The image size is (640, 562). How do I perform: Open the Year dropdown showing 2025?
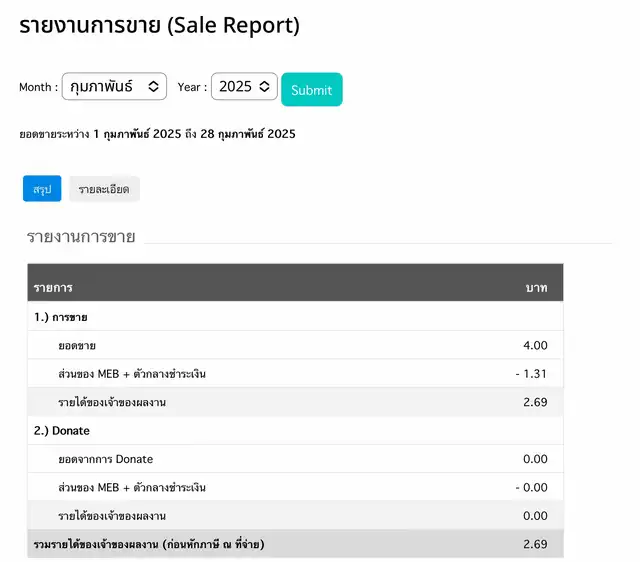click(x=244, y=88)
